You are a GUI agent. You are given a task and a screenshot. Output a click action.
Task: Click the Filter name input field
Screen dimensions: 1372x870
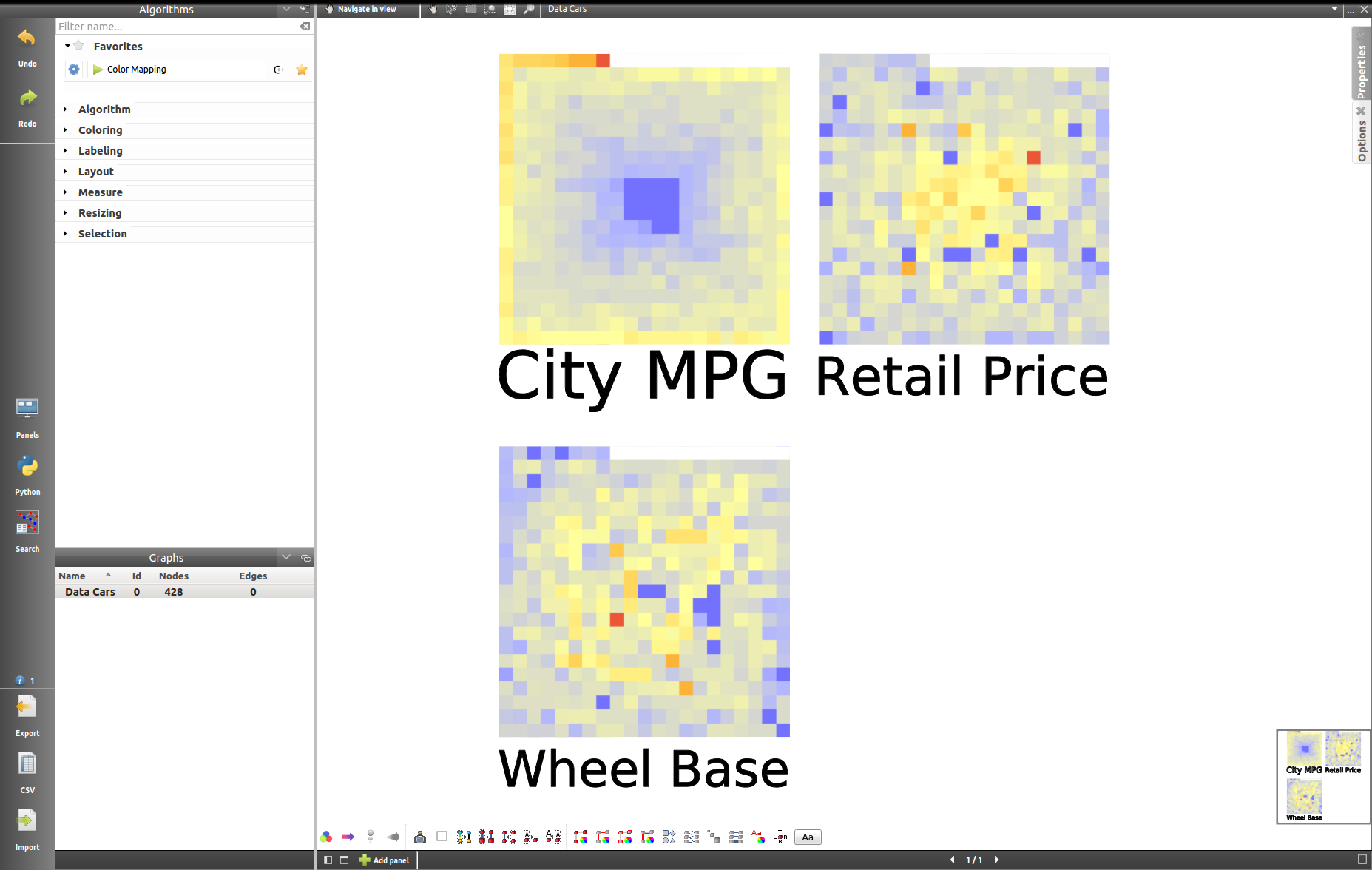(x=176, y=27)
